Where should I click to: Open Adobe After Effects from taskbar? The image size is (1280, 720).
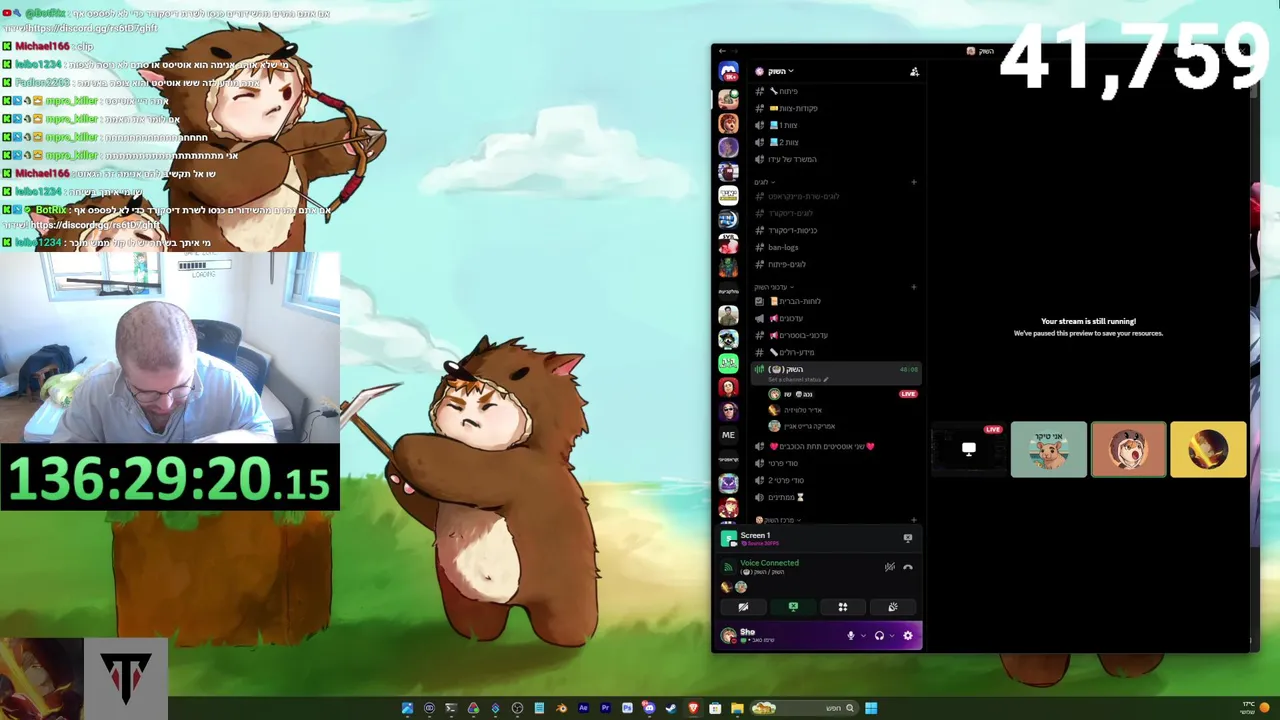point(583,708)
